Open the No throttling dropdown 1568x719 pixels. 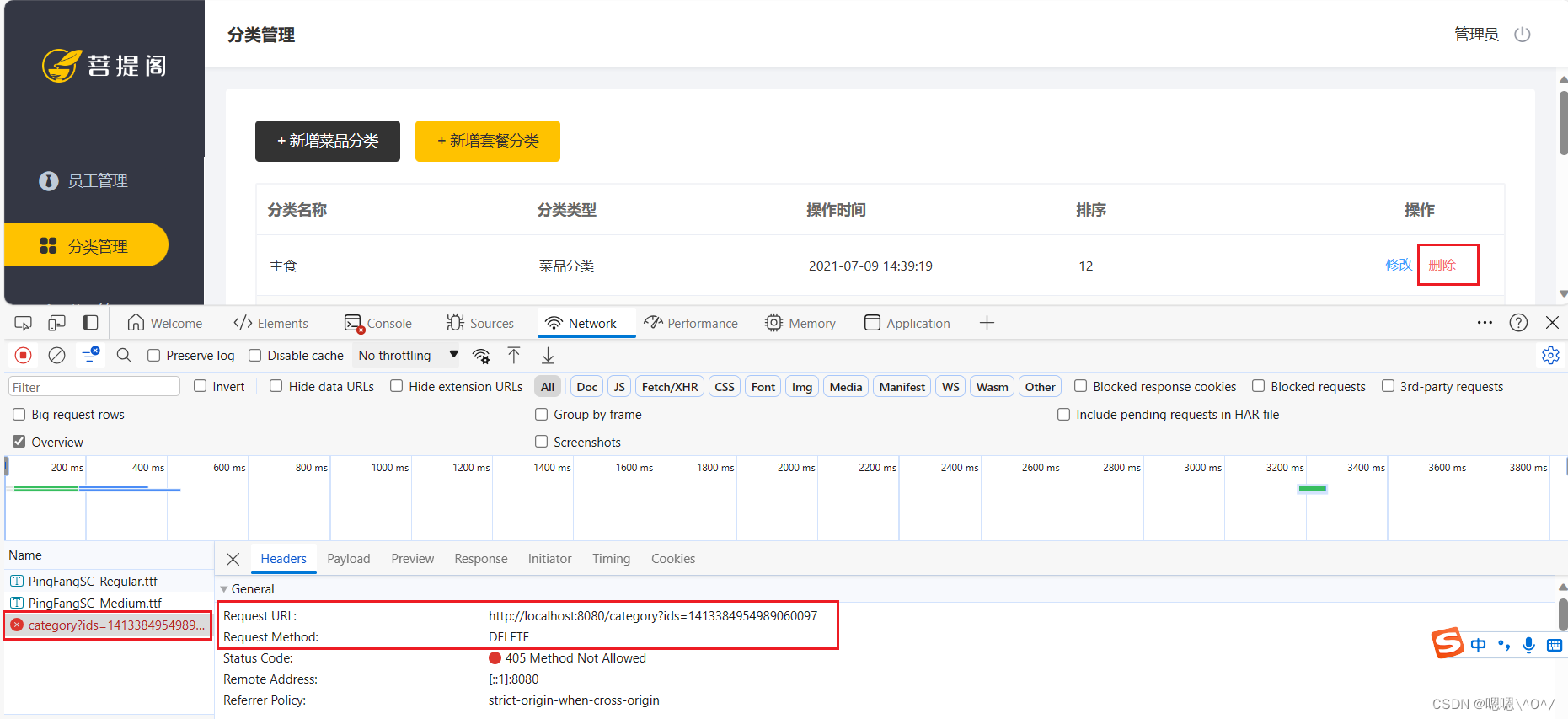(408, 356)
